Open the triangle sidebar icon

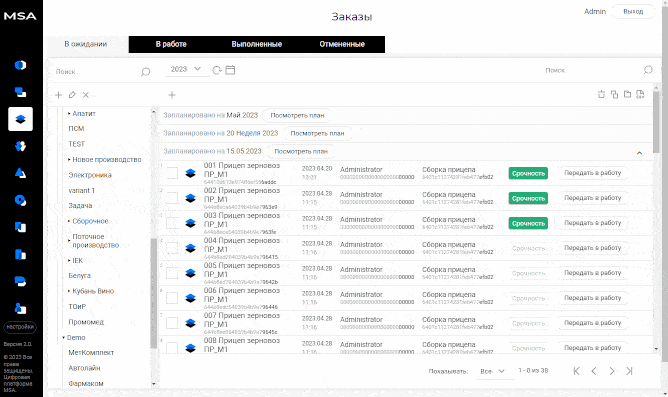tap(20, 173)
